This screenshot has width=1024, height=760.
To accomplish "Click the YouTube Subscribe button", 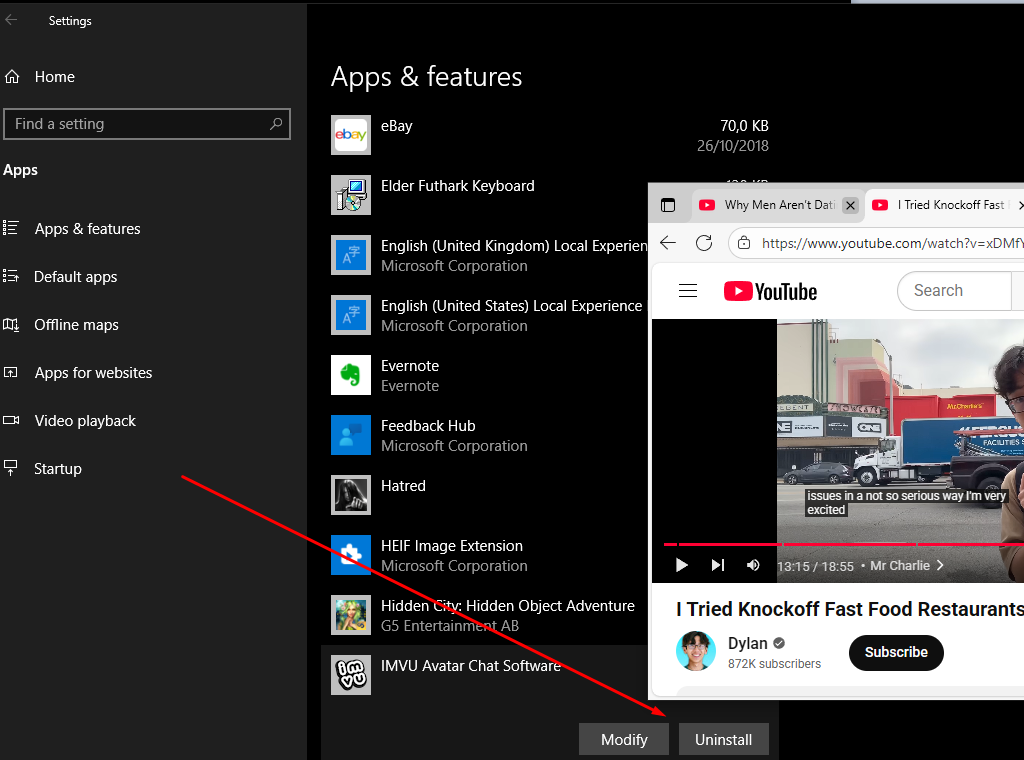I will pyautogui.click(x=896, y=652).
